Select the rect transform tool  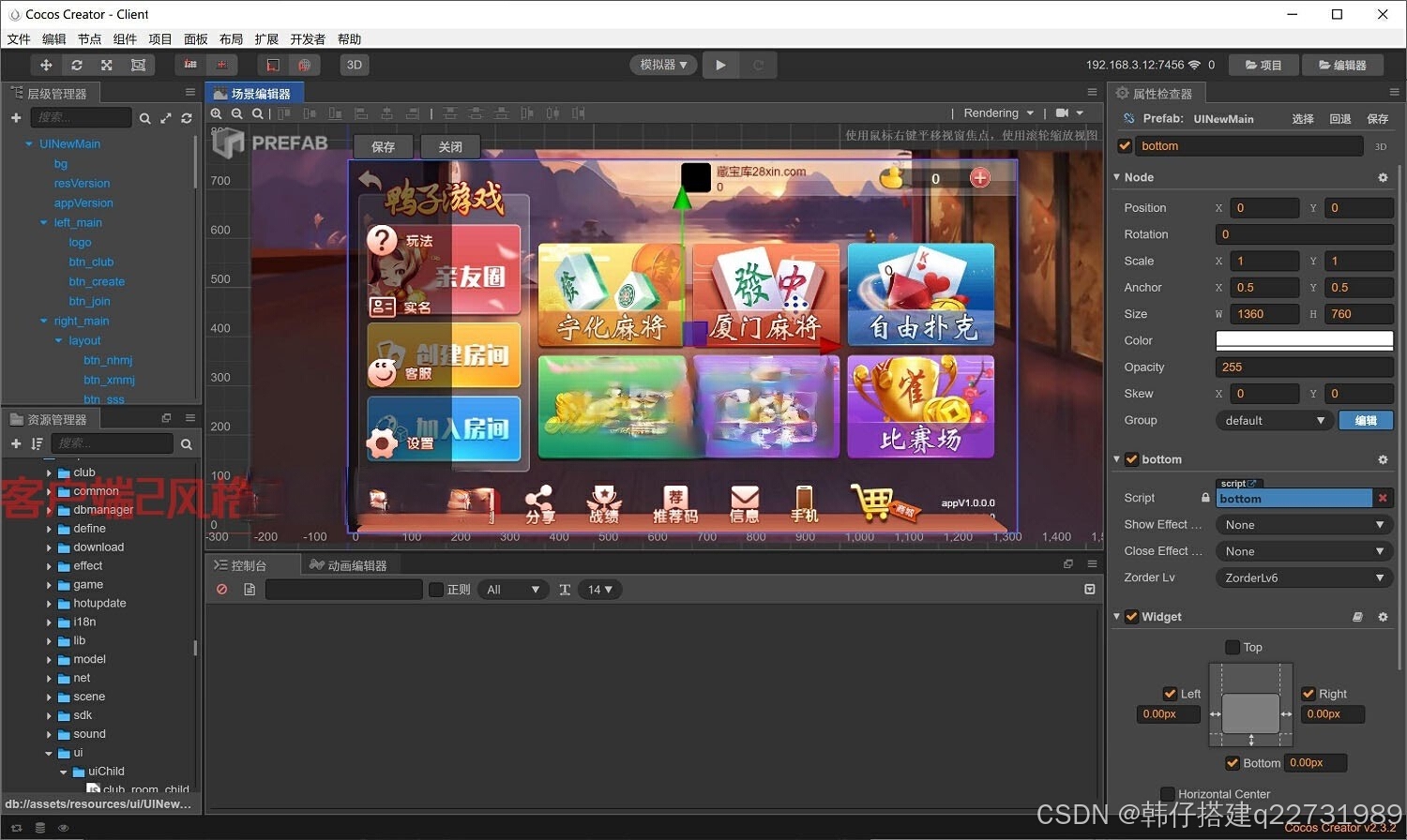click(138, 65)
